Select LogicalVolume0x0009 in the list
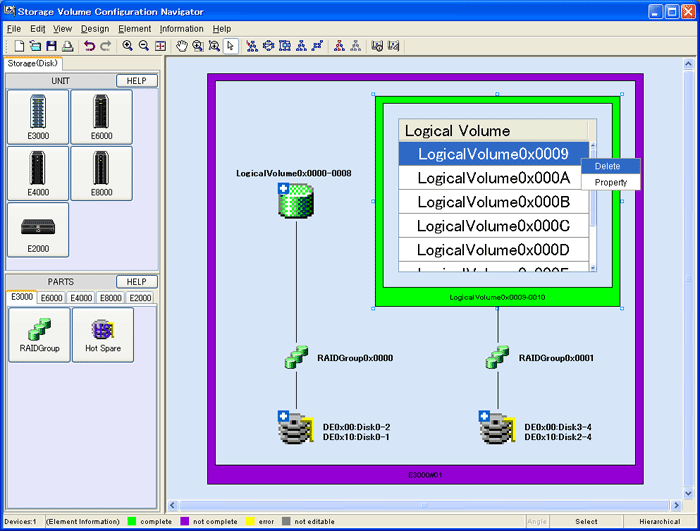The height and width of the screenshot is (531, 700). [x=494, y=154]
